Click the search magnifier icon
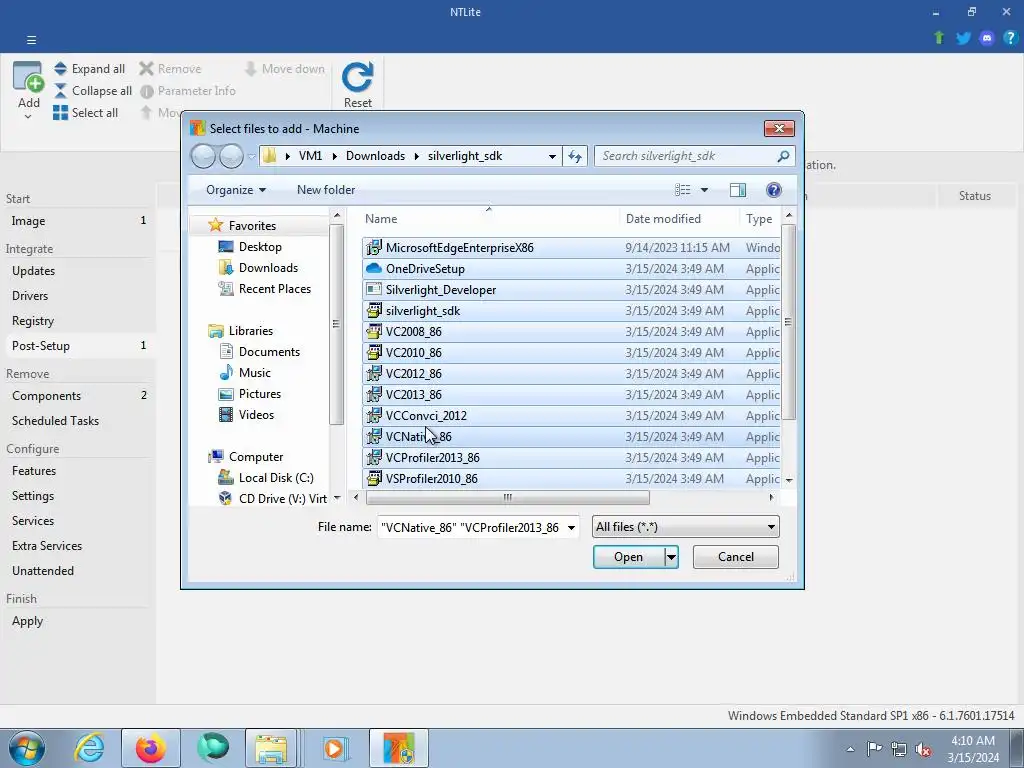This screenshot has height=768, width=1024. click(x=783, y=156)
